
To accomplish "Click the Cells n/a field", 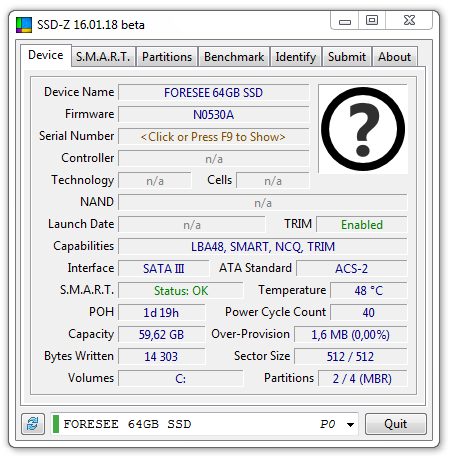I will click(273, 181).
